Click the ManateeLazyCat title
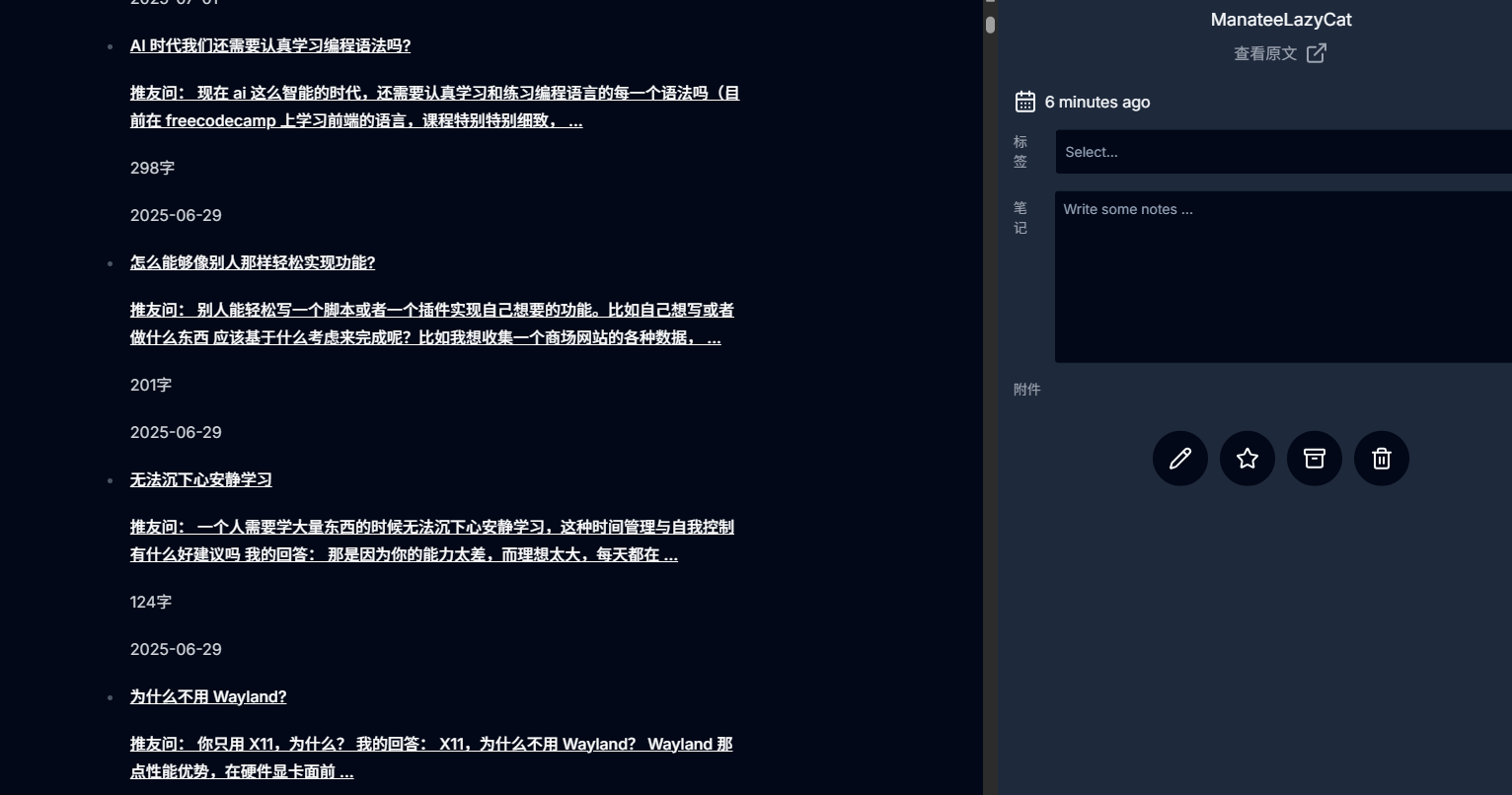Viewport: 1512px width, 795px height. coord(1281,20)
